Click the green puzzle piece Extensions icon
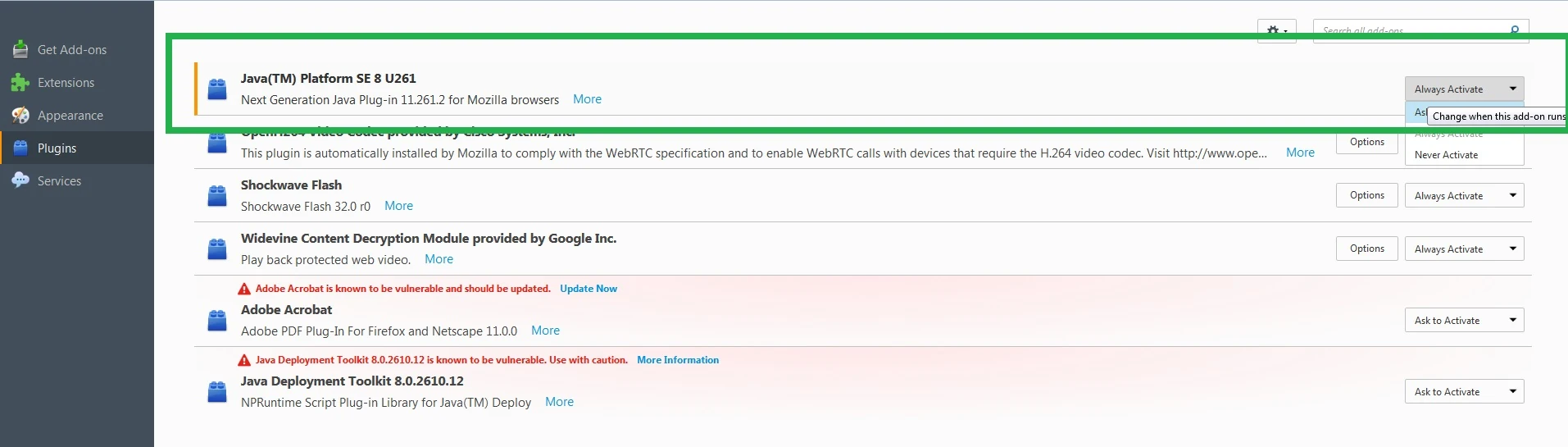The image size is (1568, 447). [x=20, y=83]
